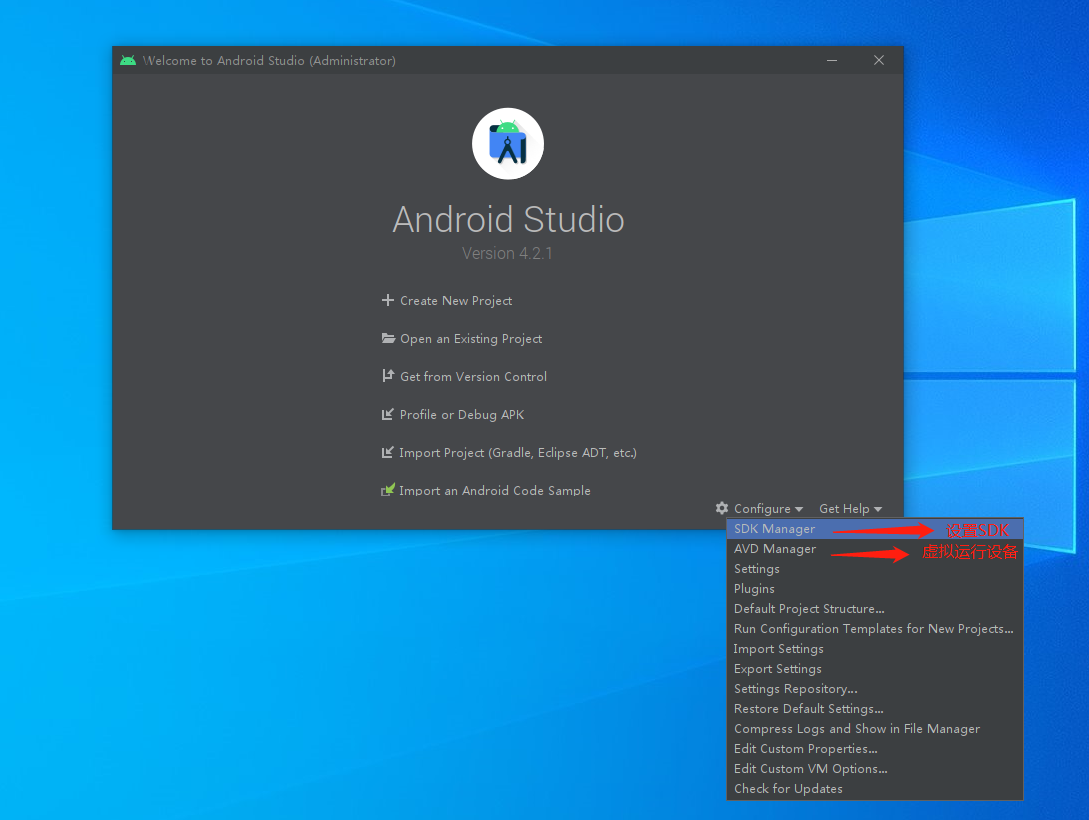
Task: Select Settings in the Configure menu
Action: pyautogui.click(x=756, y=568)
